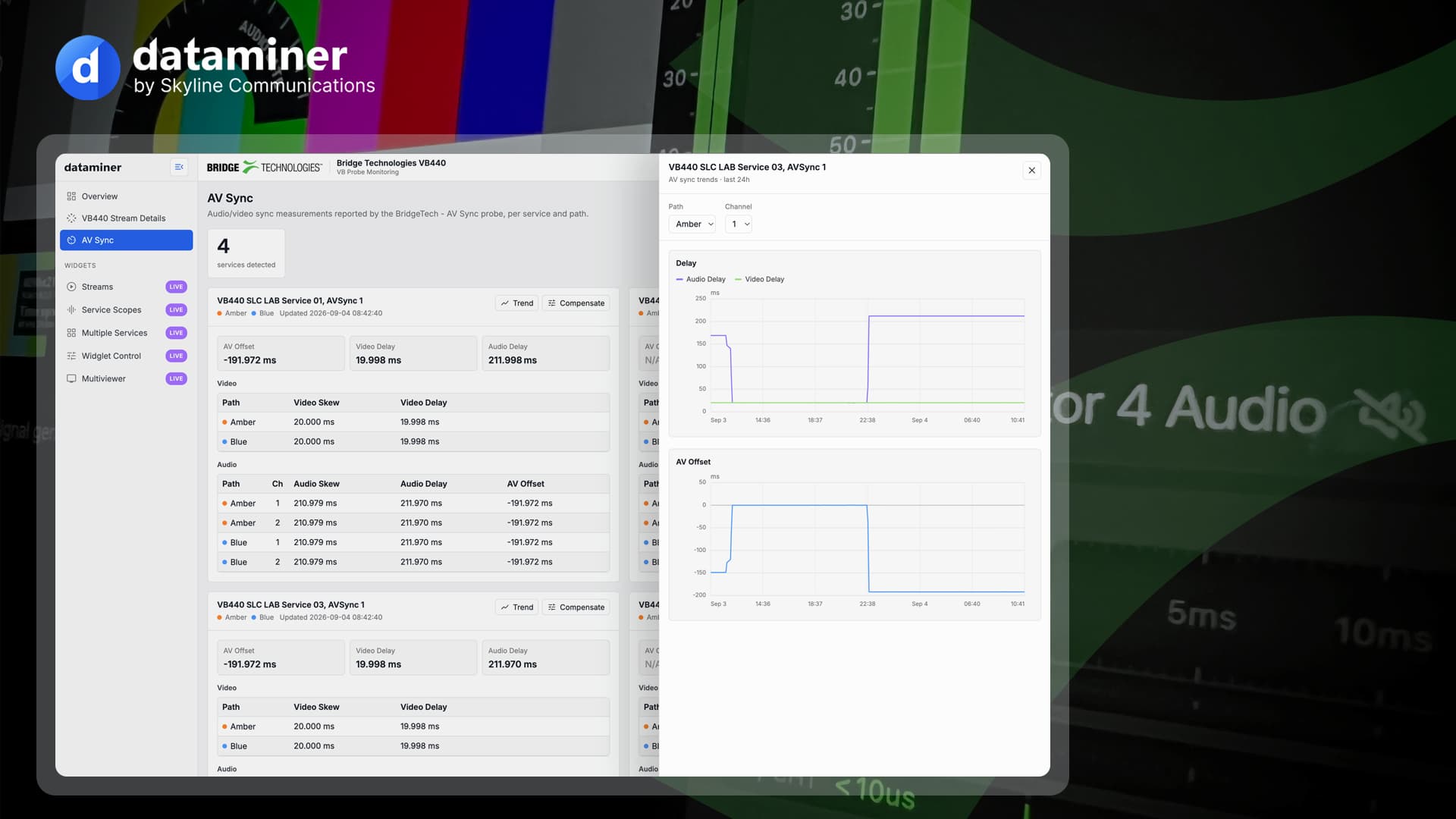The width and height of the screenshot is (1456, 819).
Task: Click the Audio Skew column header in Service 01
Action: (x=316, y=484)
